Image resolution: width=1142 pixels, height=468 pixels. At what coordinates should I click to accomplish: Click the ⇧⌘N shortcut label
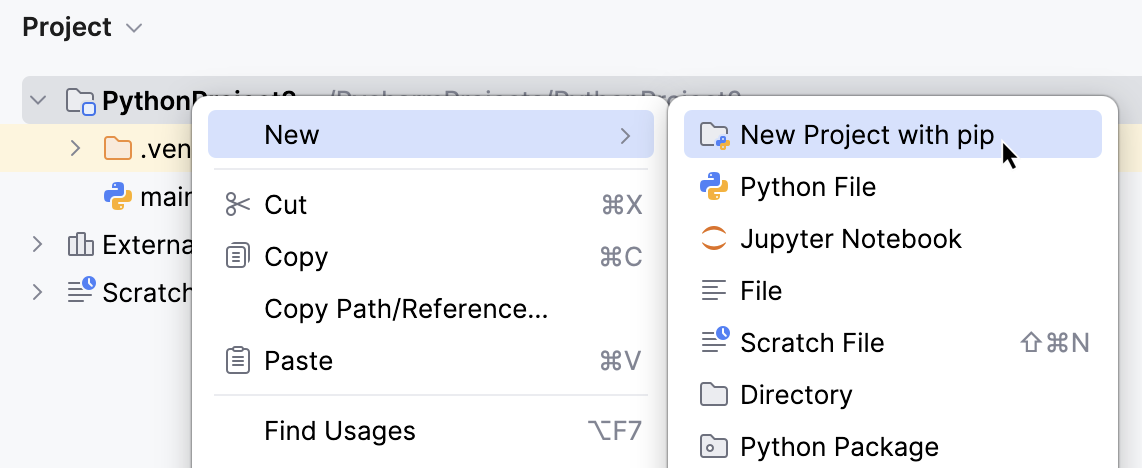[x=1055, y=344]
